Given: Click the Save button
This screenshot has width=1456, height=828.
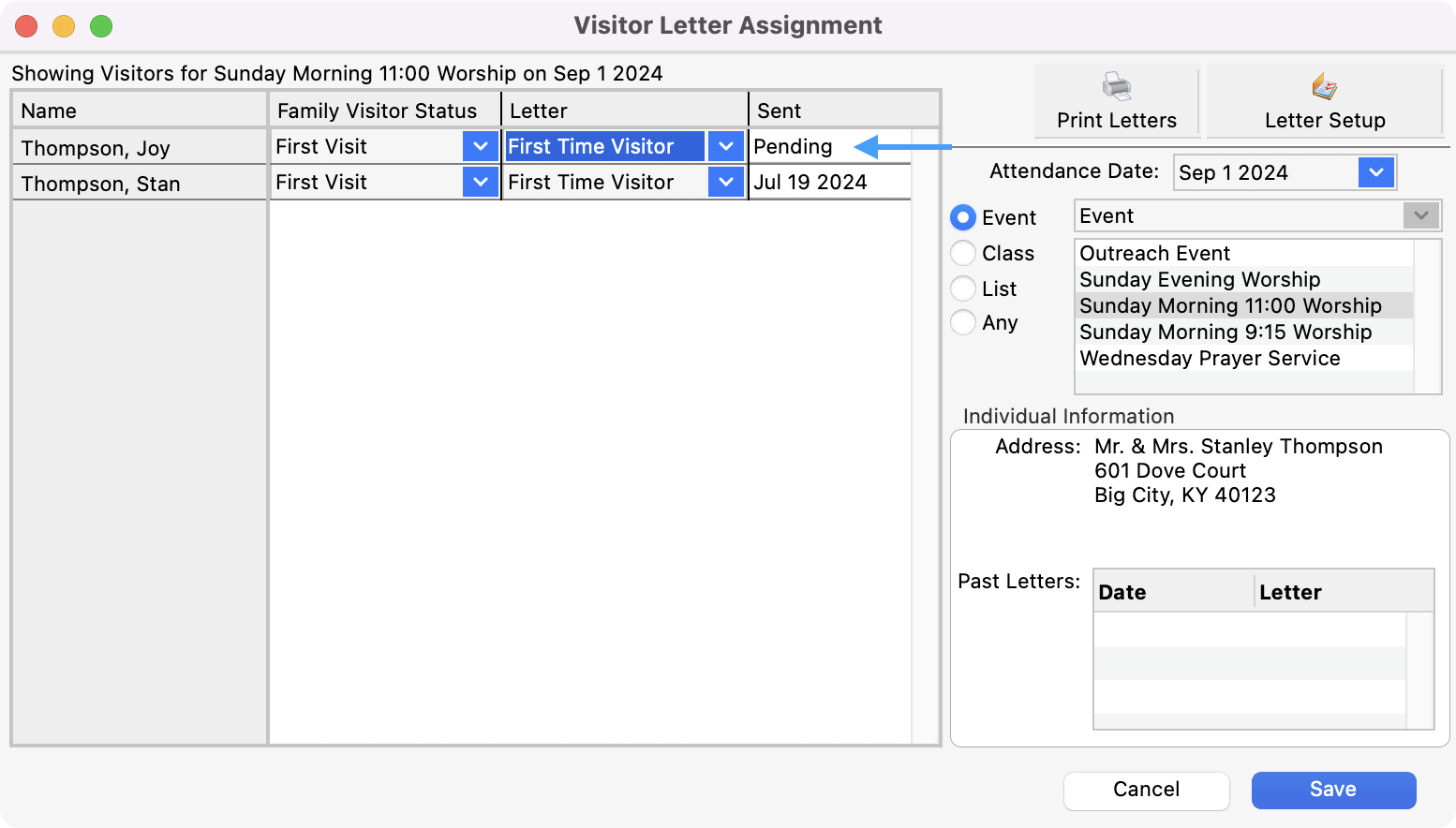Looking at the screenshot, I should pyautogui.click(x=1332, y=790).
